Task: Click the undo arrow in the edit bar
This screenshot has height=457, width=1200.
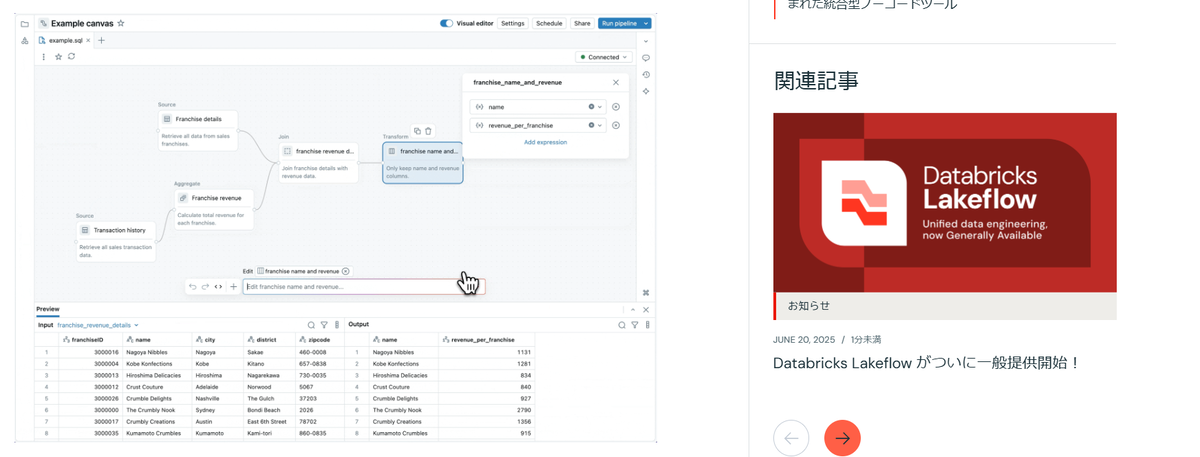Action: 193,287
